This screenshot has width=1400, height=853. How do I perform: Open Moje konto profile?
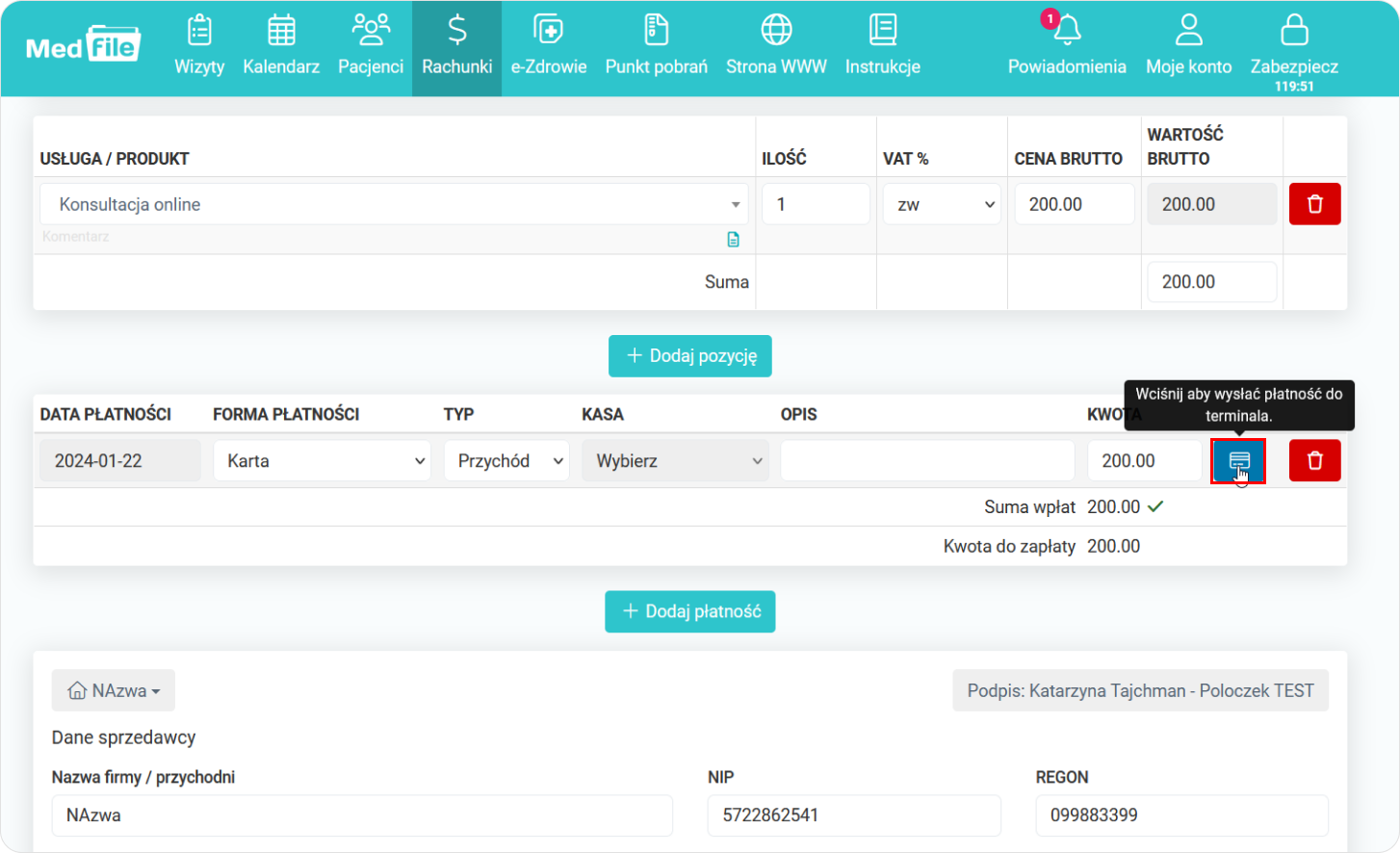tap(1189, 45)
